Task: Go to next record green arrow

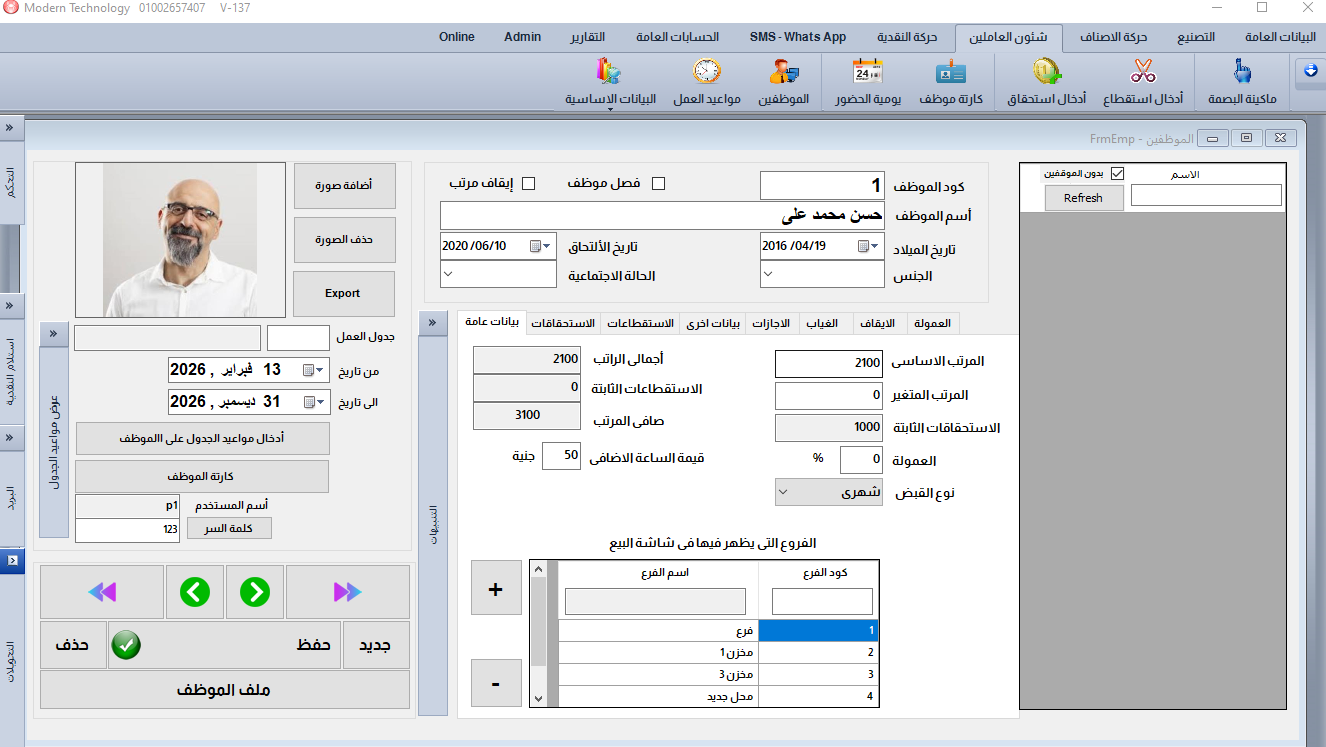Action: [255, 592]
